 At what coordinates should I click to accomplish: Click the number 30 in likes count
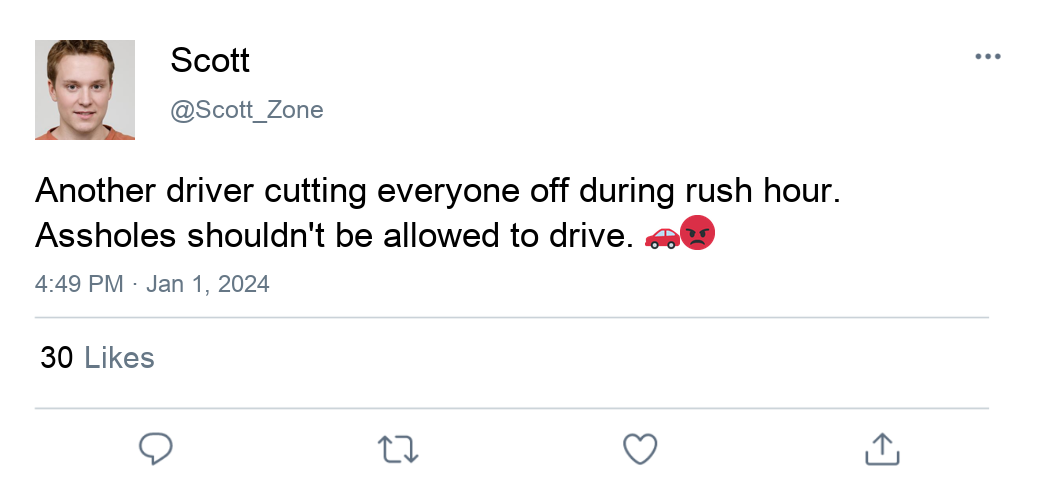point(57,358)
